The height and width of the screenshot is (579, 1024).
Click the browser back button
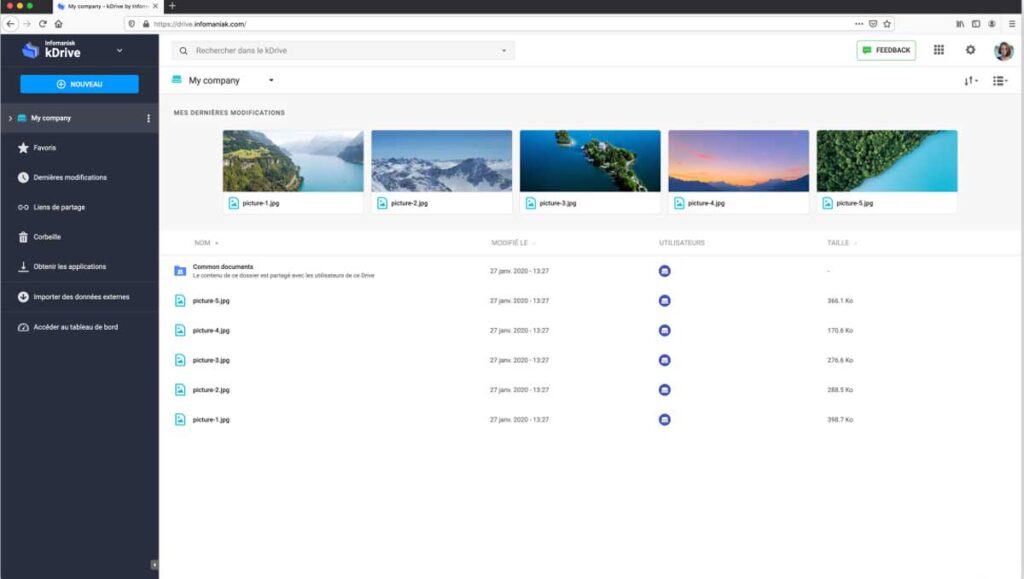pyautogui.click(x=10, y=23)
